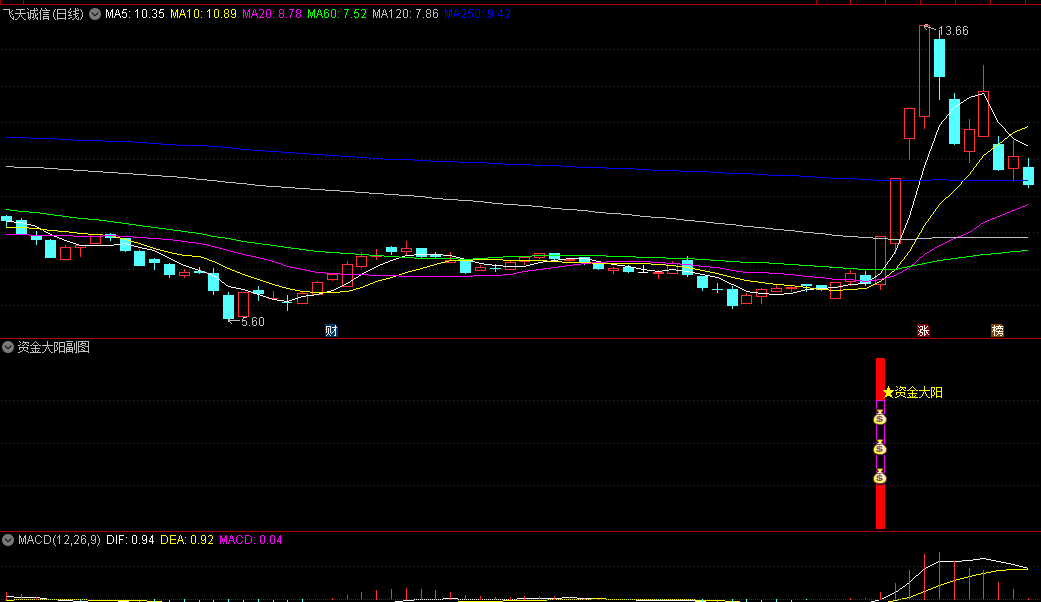Expand the MACD indicator dropdown arrow

tap(8, 540)
